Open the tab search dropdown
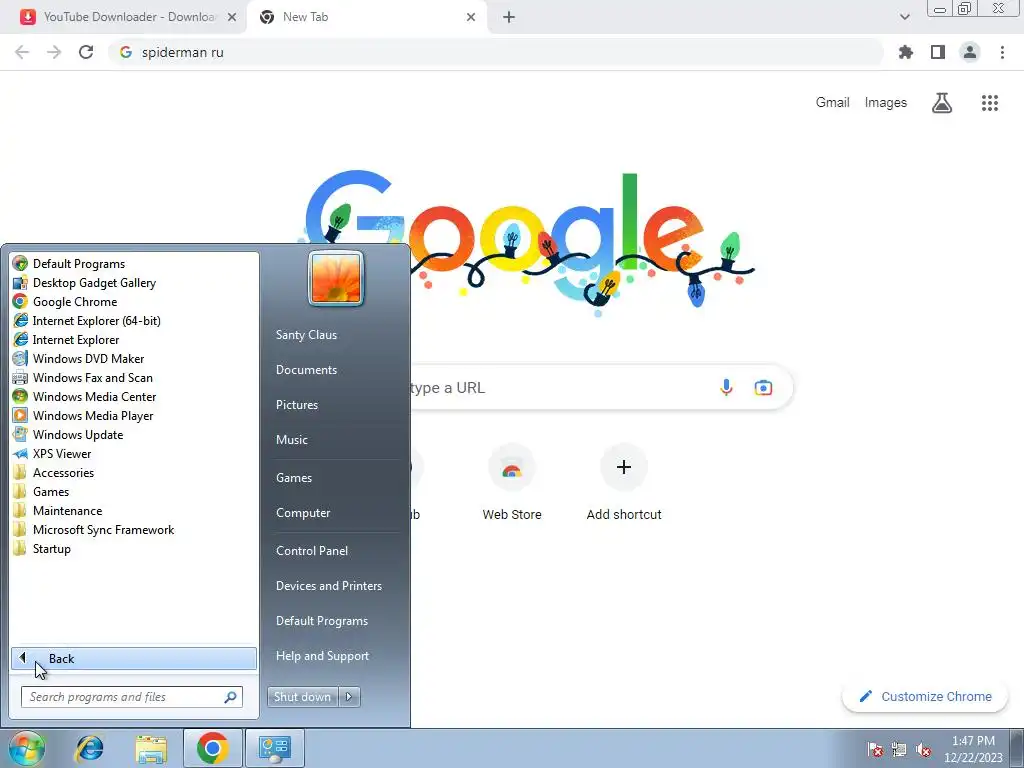Screen dimensions: 1024x768 click(904, 17)
